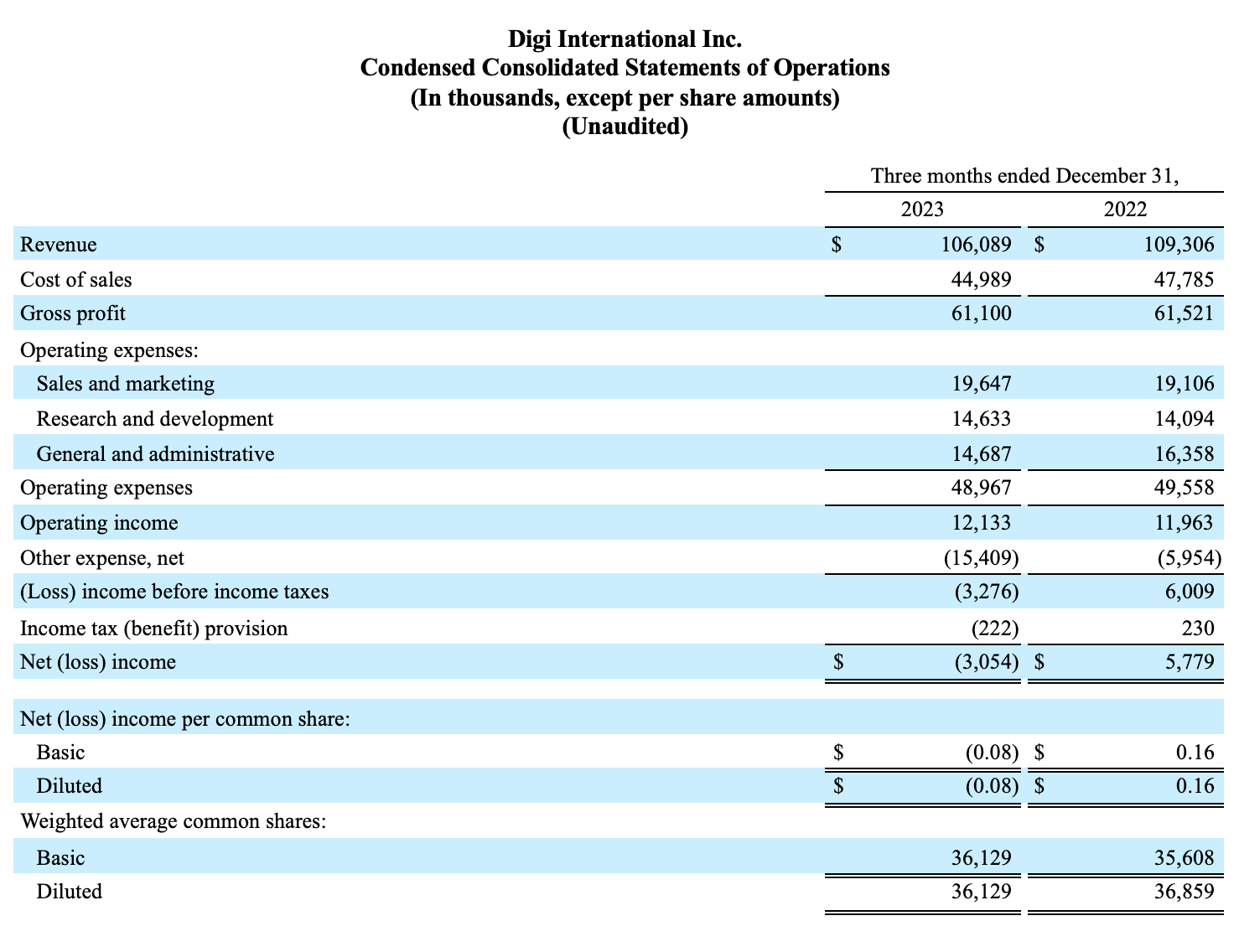This screenshot has height=952, width=1239.
Task: Select the 2022 column header
Action: (x=1125, y=209)
